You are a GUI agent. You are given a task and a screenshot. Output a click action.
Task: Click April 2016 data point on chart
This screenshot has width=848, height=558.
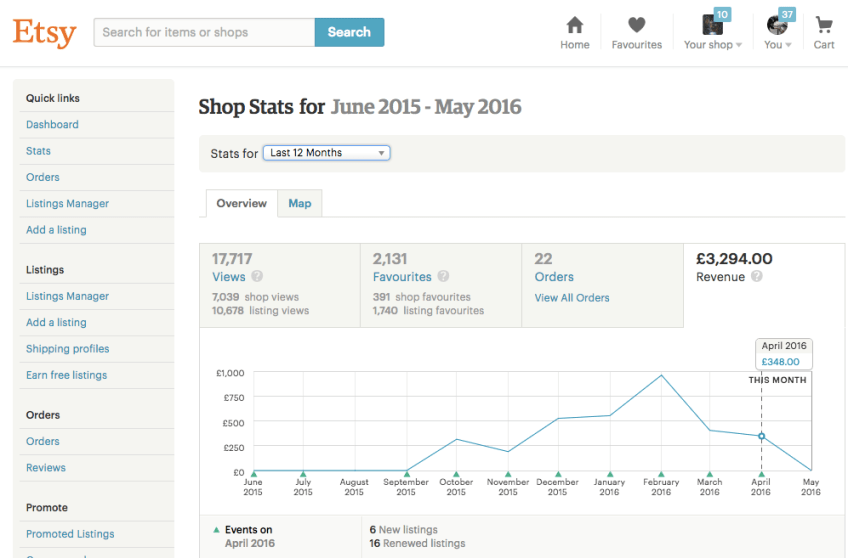761,436
